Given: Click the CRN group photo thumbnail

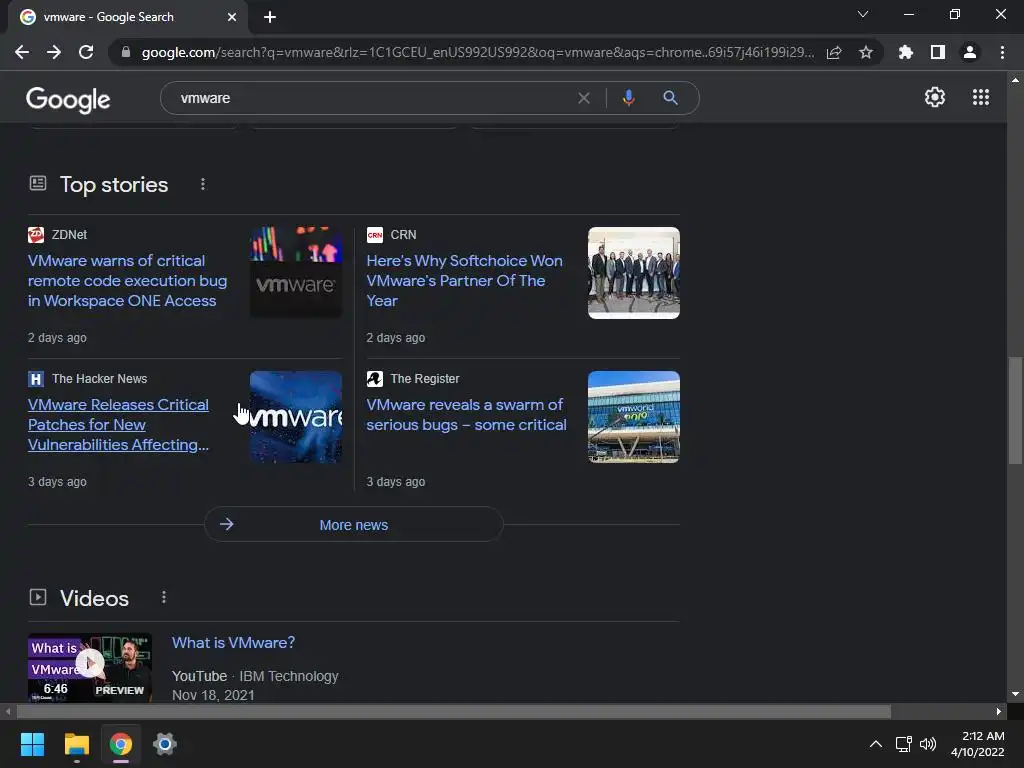Looking at the screenshot, I should [633, 272].
